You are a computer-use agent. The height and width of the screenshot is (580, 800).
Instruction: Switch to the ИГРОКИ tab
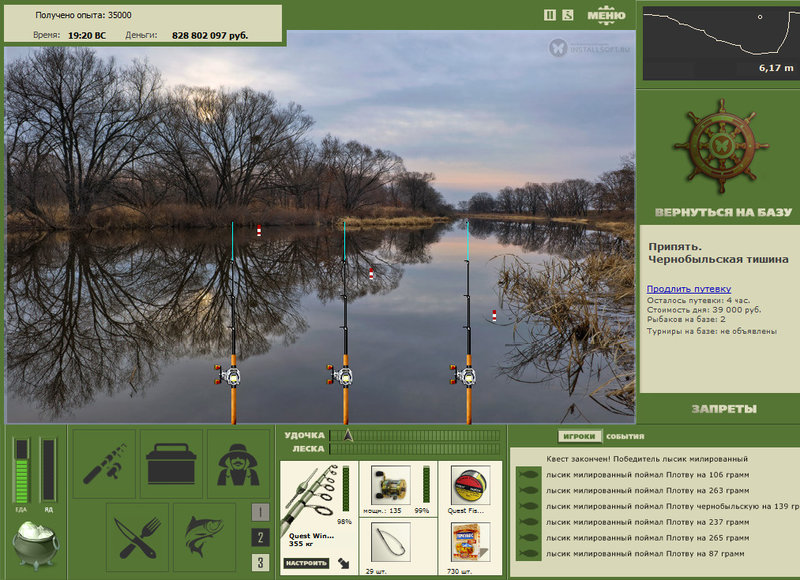pos(579,436)
